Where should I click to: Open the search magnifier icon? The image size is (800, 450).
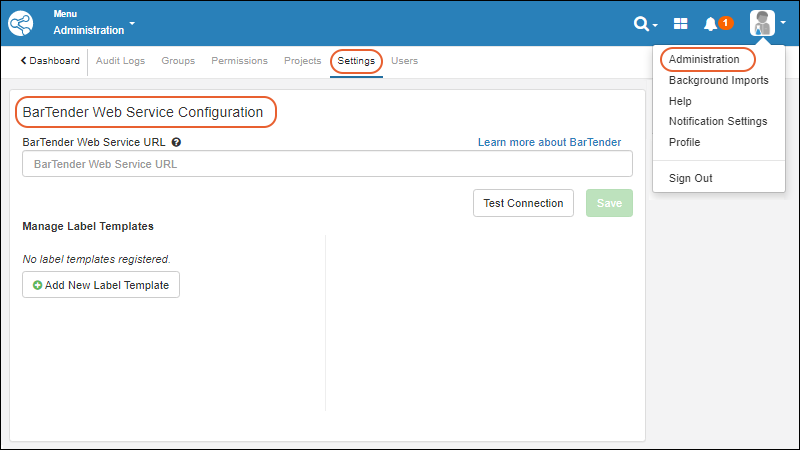pos(641,23)
